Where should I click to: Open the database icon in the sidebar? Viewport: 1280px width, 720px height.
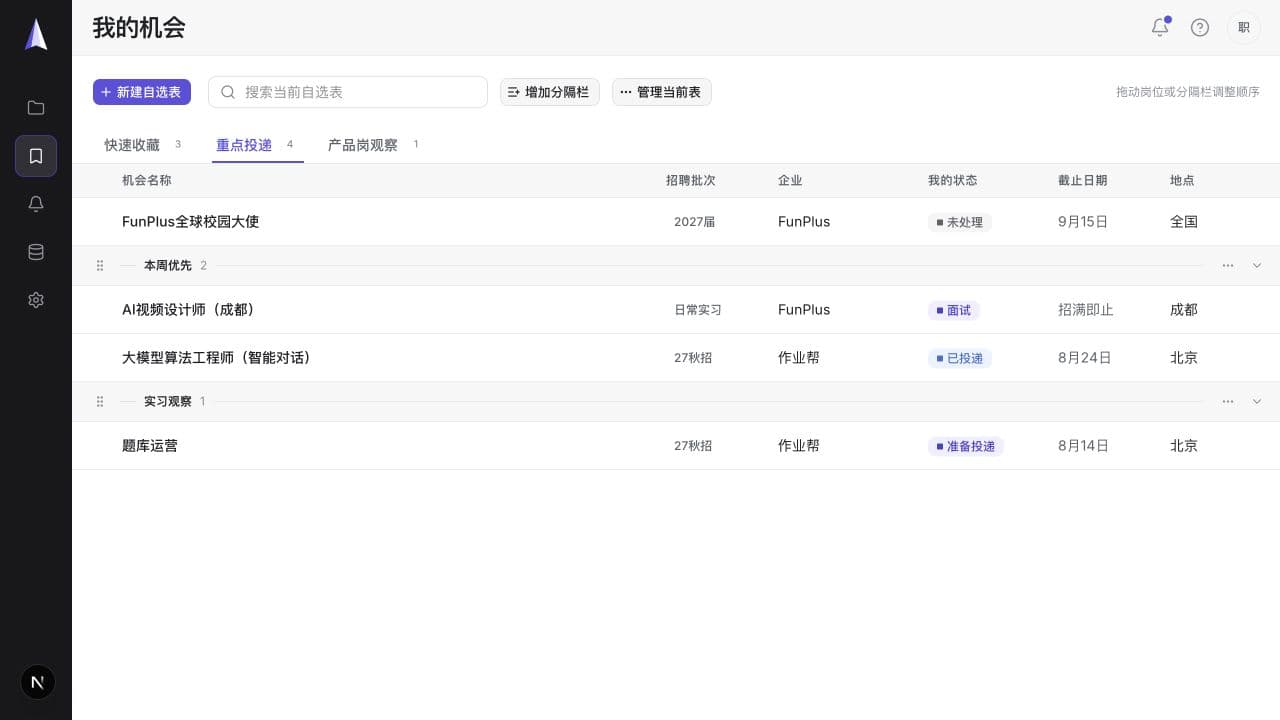[x=36, y=252]
